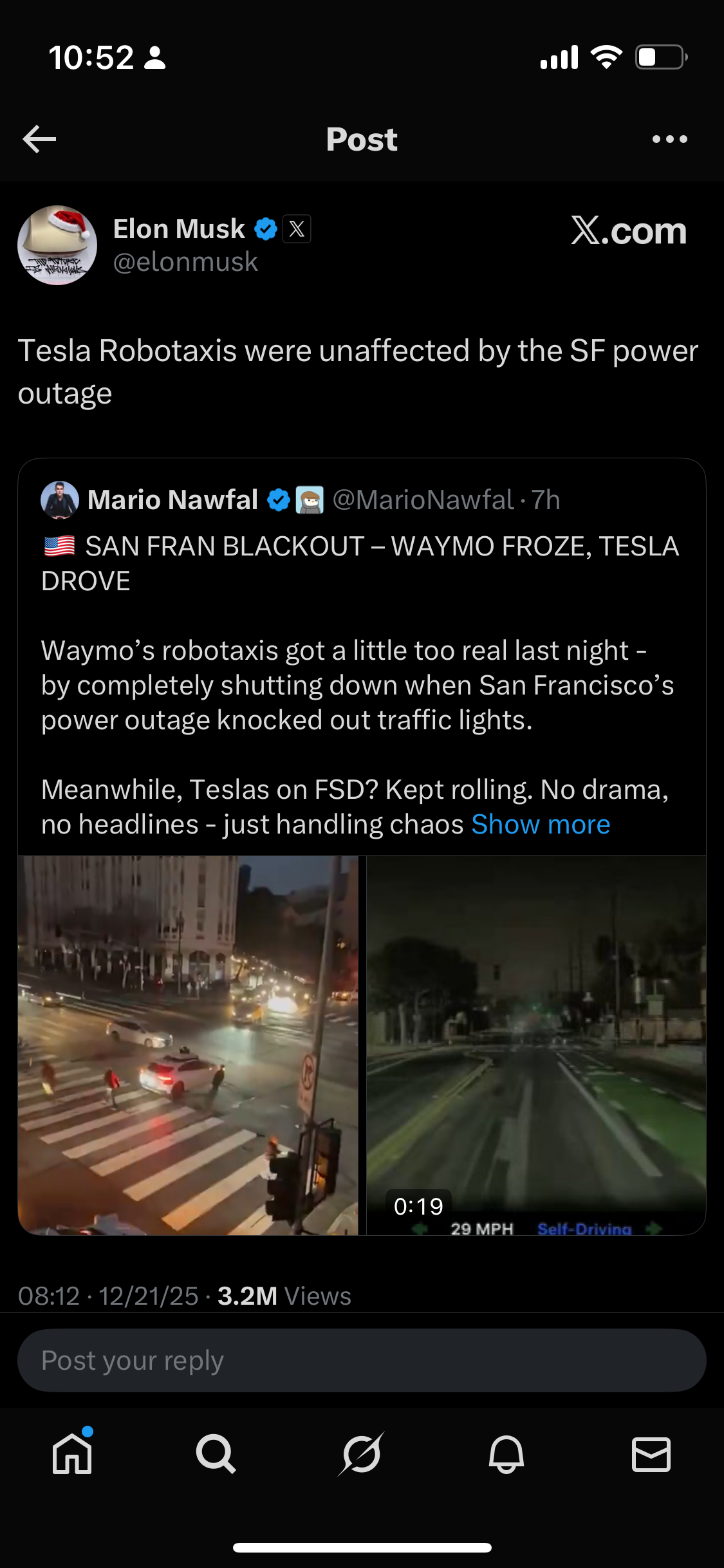The width and height of the screenshot is (724, 1568).
Task: Open the Search tab
Action: [x=216, y=1454]
